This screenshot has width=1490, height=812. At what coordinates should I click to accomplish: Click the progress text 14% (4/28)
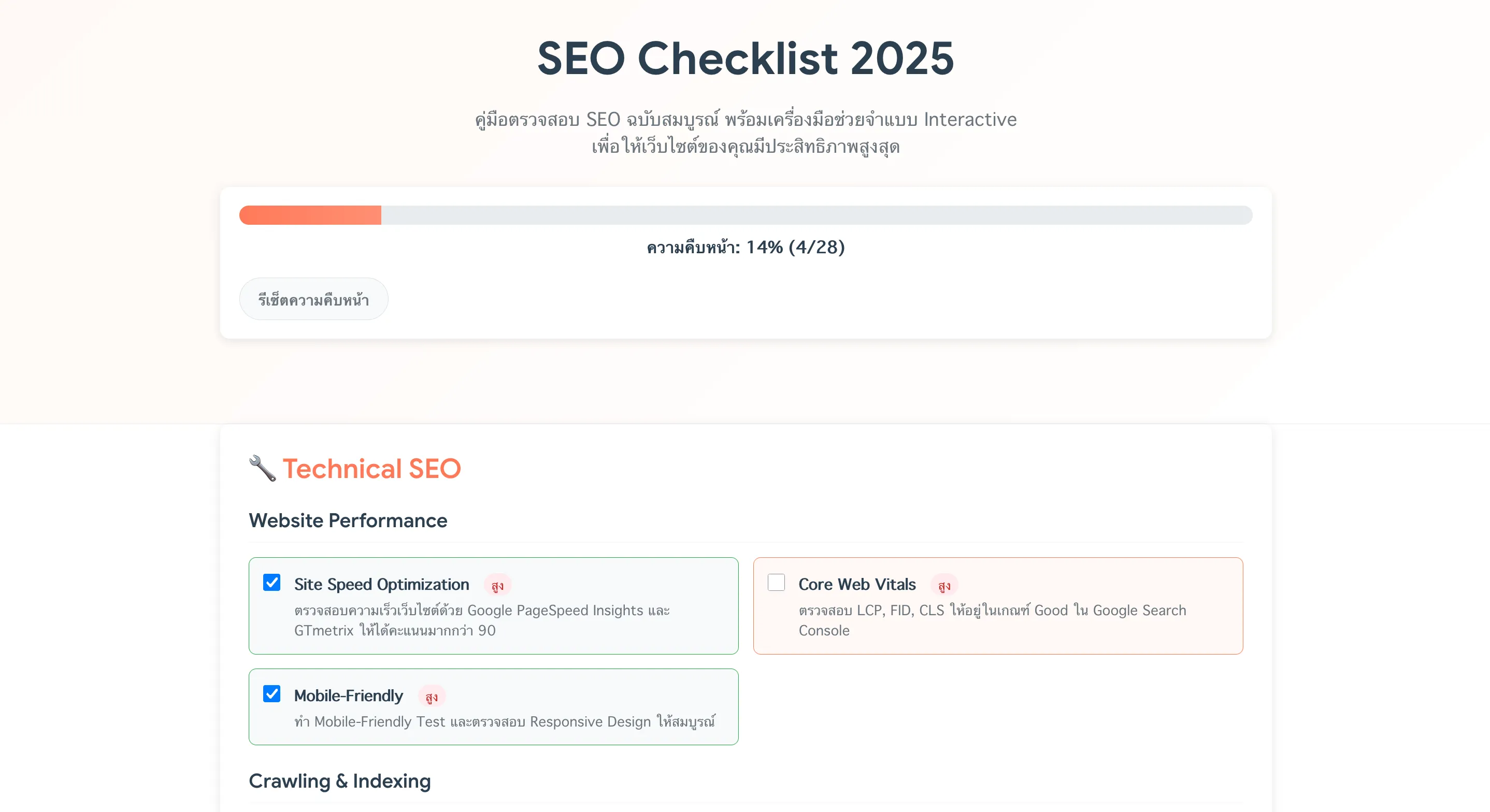pos(746,248)
